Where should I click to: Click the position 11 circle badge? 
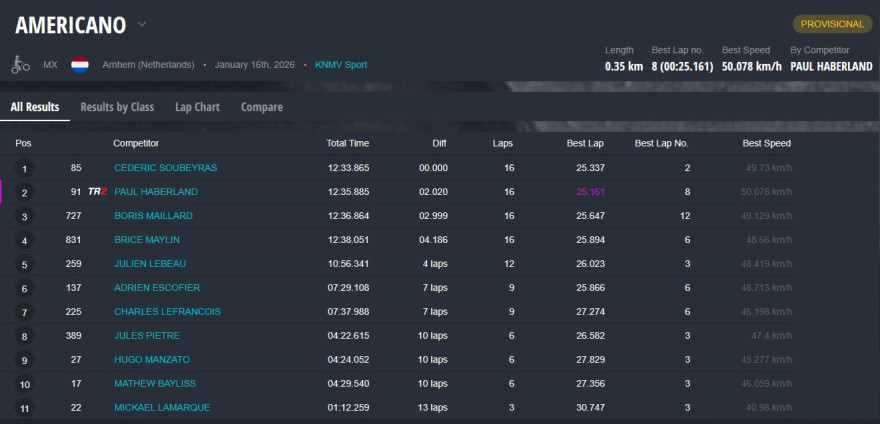pyautogui.click(x=24, y=409)
